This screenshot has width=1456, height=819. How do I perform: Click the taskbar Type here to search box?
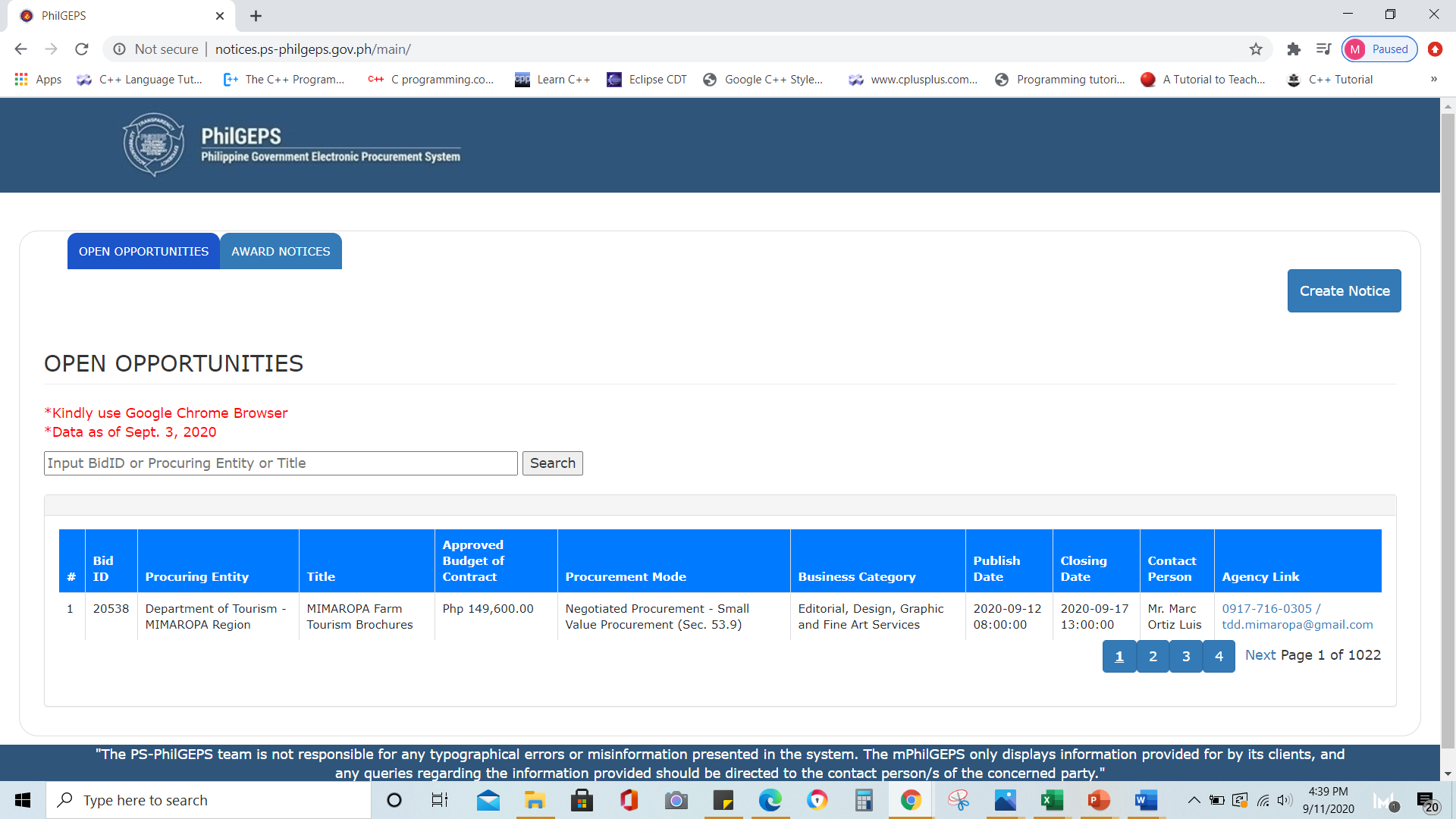pyautogui.click(x=209, y=800)
